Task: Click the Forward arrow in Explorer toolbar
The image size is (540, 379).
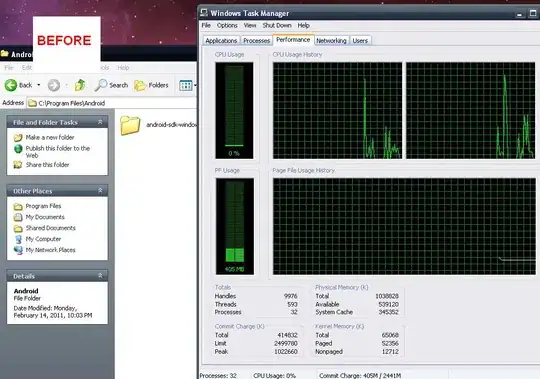Action: click(x=54, y=85)
